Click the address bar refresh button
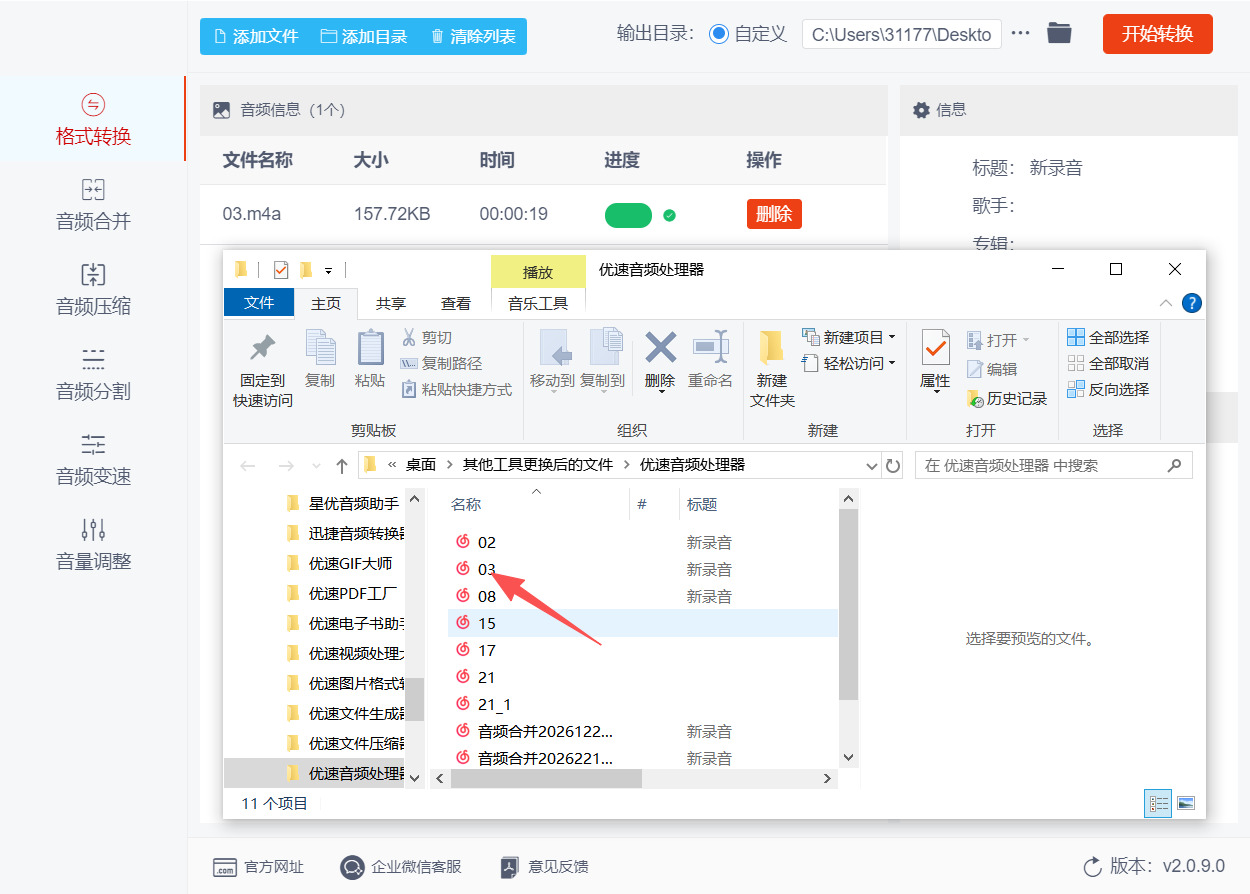 (893, 466)
